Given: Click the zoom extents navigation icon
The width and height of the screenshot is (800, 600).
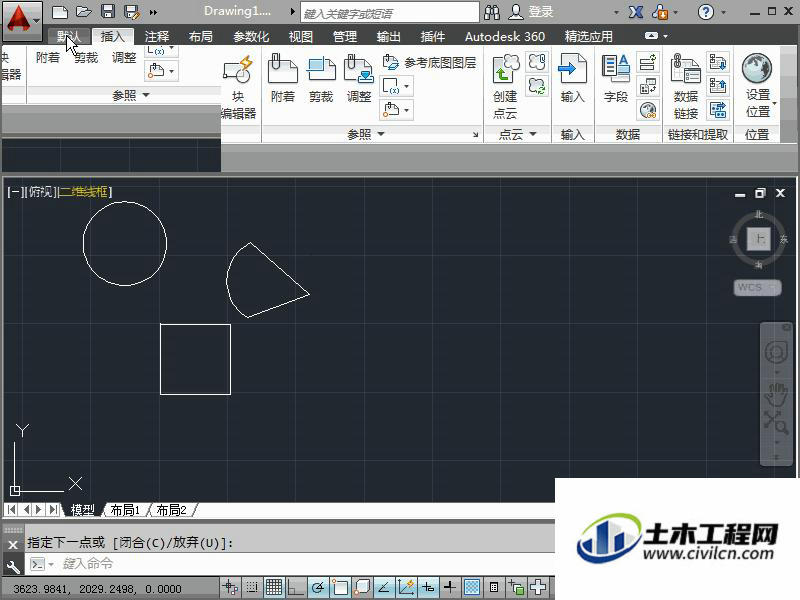Looking at the screenshot, I should pos(776,422).
